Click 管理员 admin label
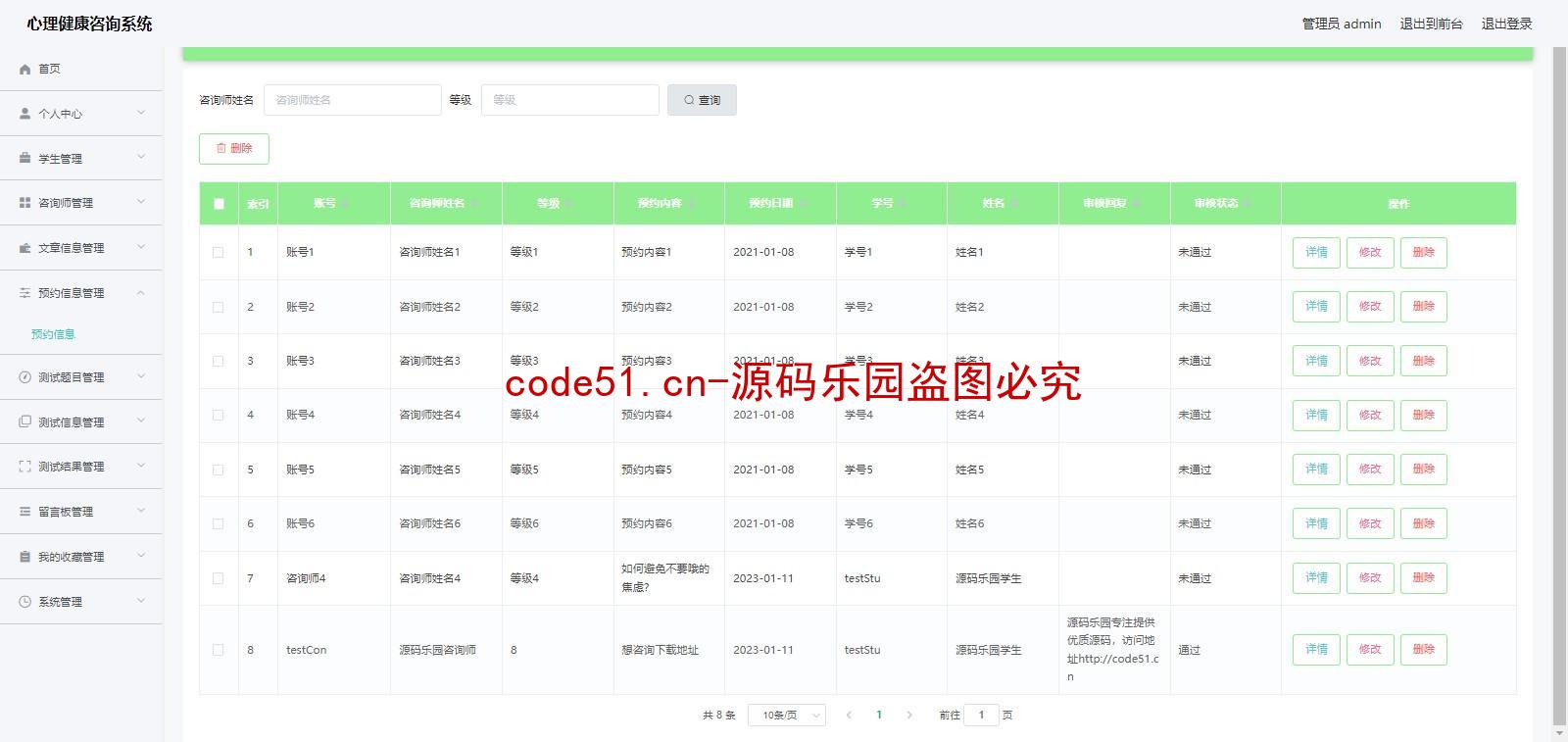The width and height of the screenshot is (1568, 742). tap(1342, 24)
